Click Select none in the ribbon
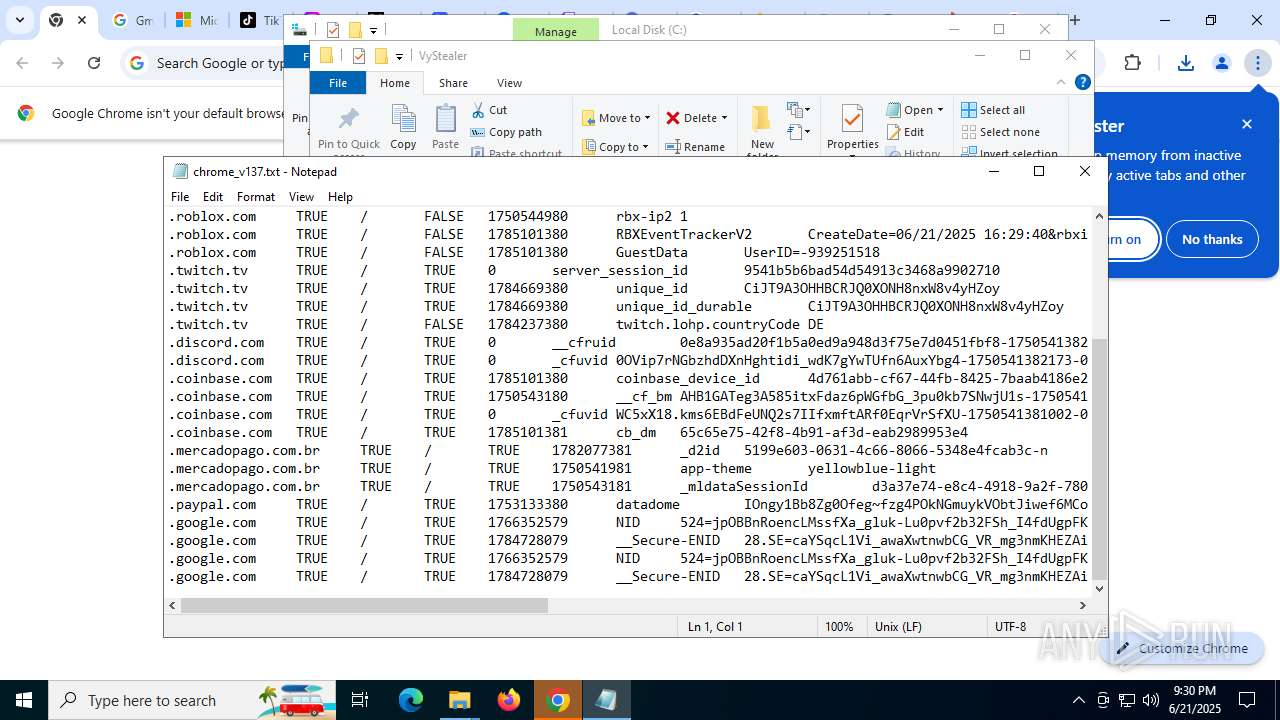Image resolution: width=1280 pixels, height=720 pixels. [1001, 132]
